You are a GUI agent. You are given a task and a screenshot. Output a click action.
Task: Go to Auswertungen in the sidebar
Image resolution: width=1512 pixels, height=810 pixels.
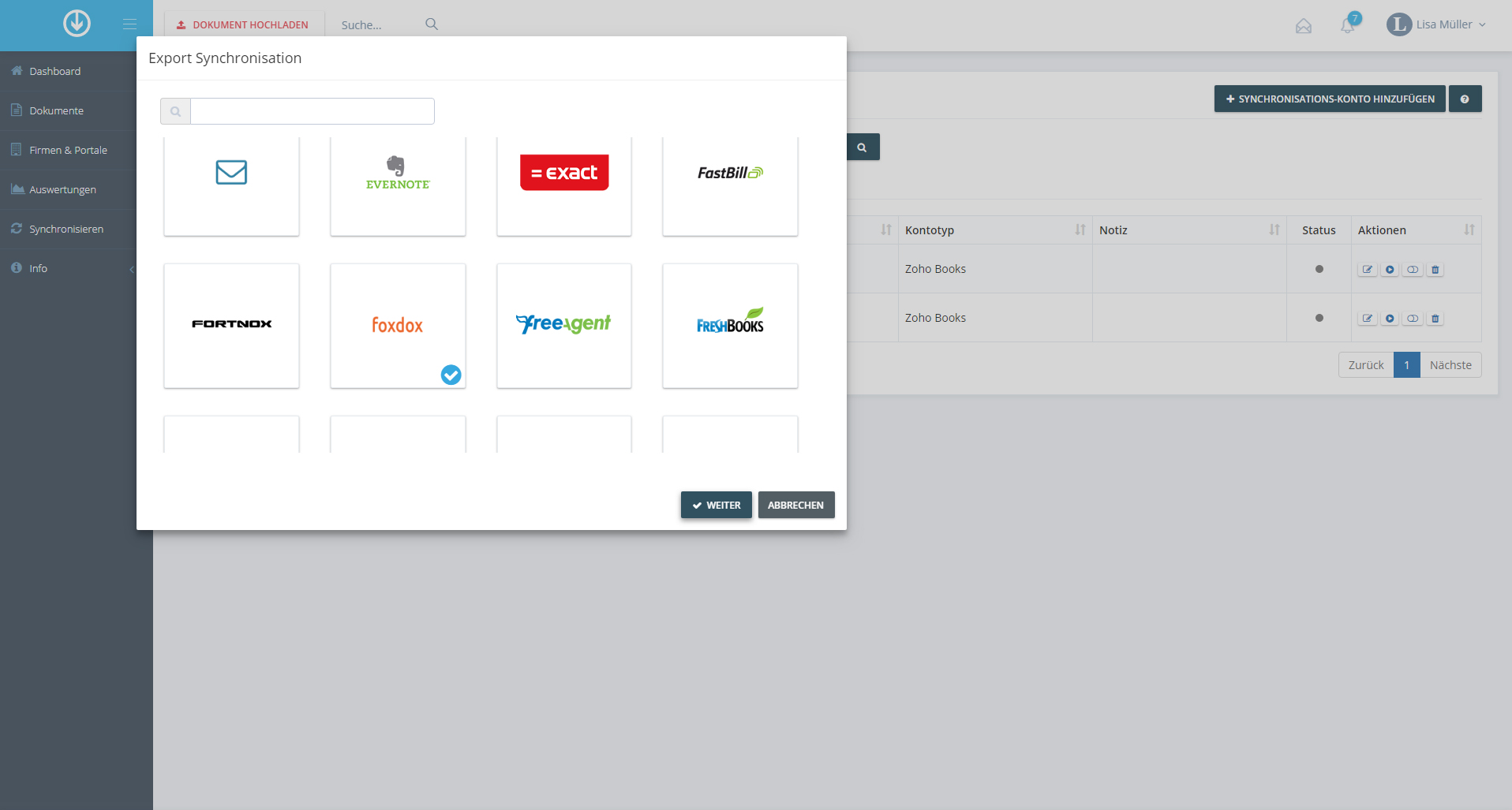(62, 189)
